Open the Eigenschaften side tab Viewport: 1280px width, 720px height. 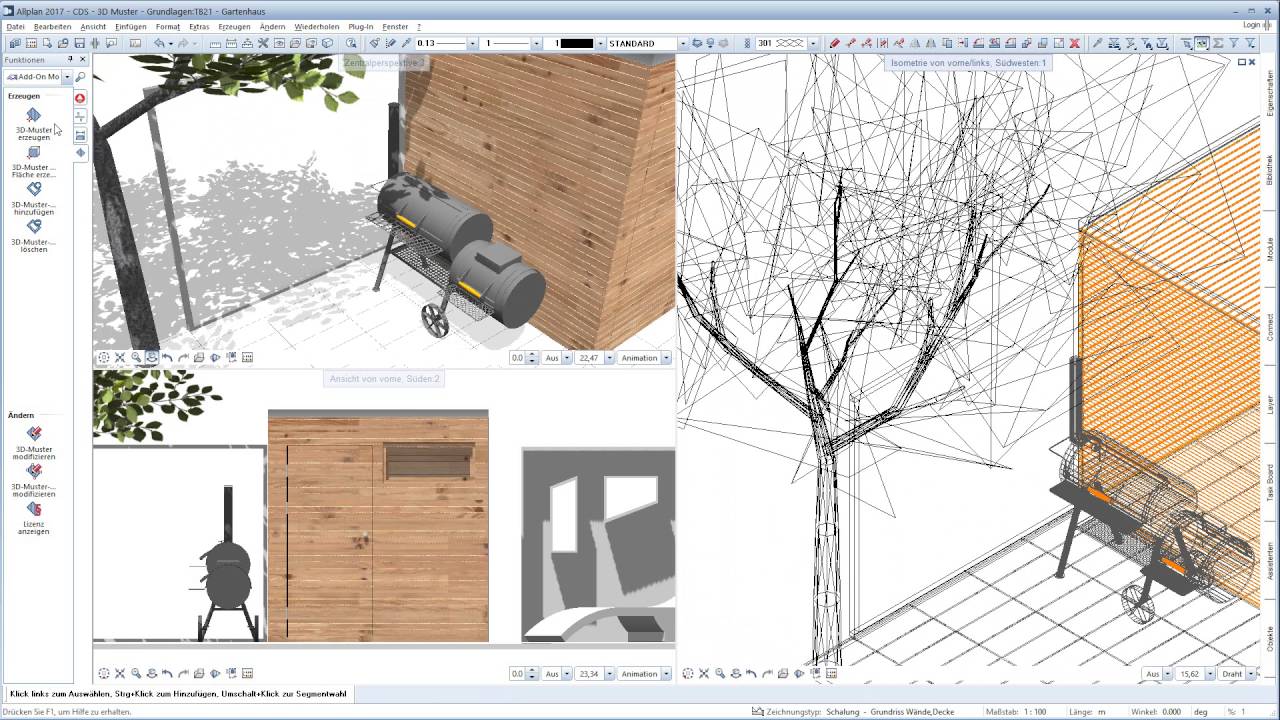(1270, 92)
